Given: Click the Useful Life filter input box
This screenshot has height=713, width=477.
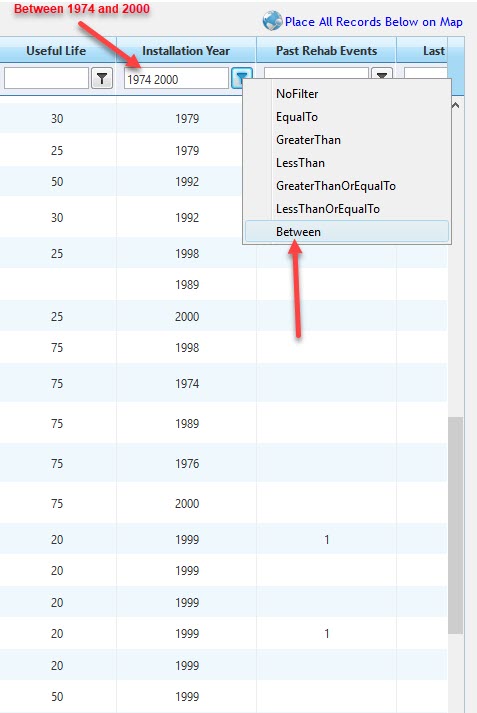Looking at the screenshot, I should click(46, 79).
